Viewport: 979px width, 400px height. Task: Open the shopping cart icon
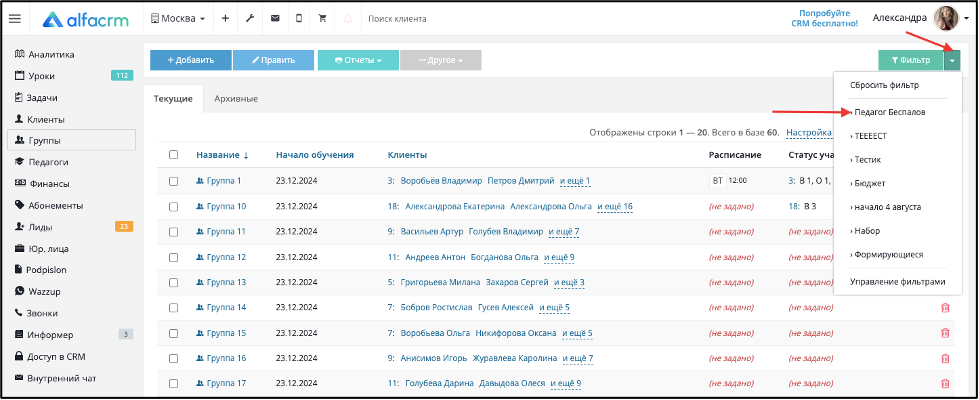[x=323, y=19]
